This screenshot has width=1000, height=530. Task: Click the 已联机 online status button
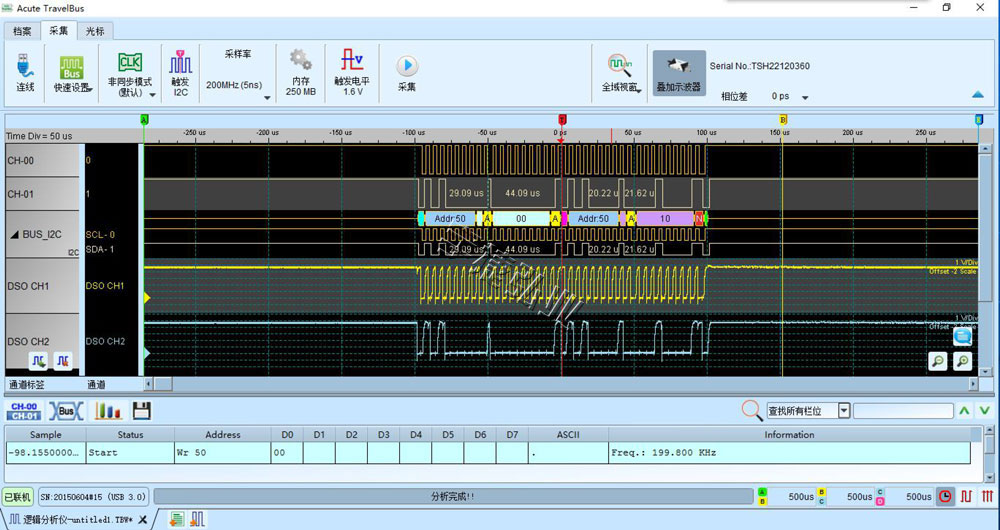[17, 496]
